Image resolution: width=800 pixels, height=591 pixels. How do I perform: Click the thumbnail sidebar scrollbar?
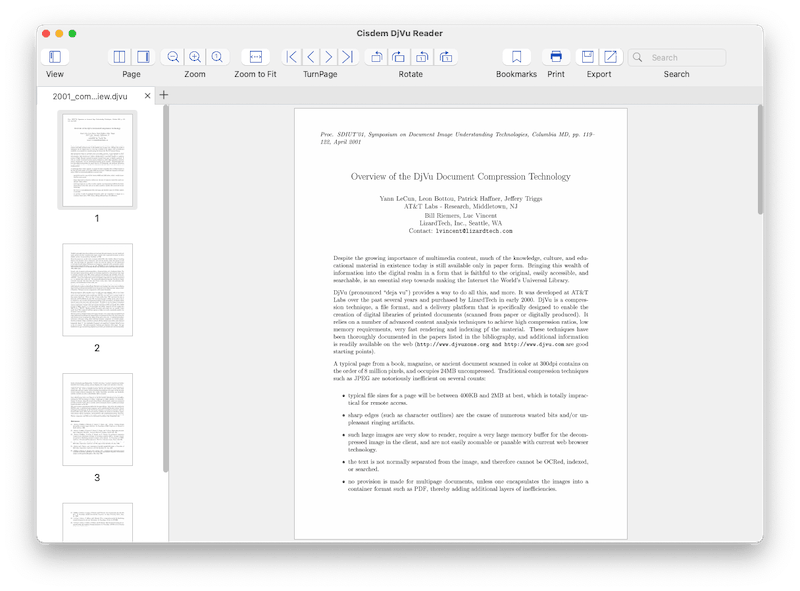pos(165,288)
